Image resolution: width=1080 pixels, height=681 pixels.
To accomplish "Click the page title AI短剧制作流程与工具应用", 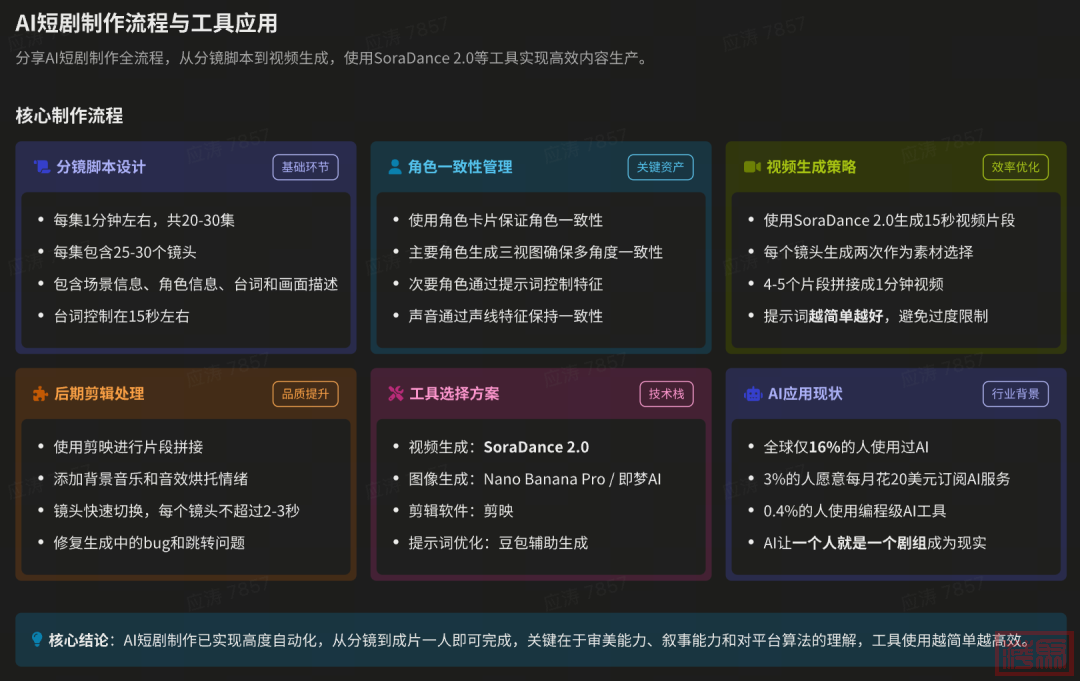I will (147, 23).
